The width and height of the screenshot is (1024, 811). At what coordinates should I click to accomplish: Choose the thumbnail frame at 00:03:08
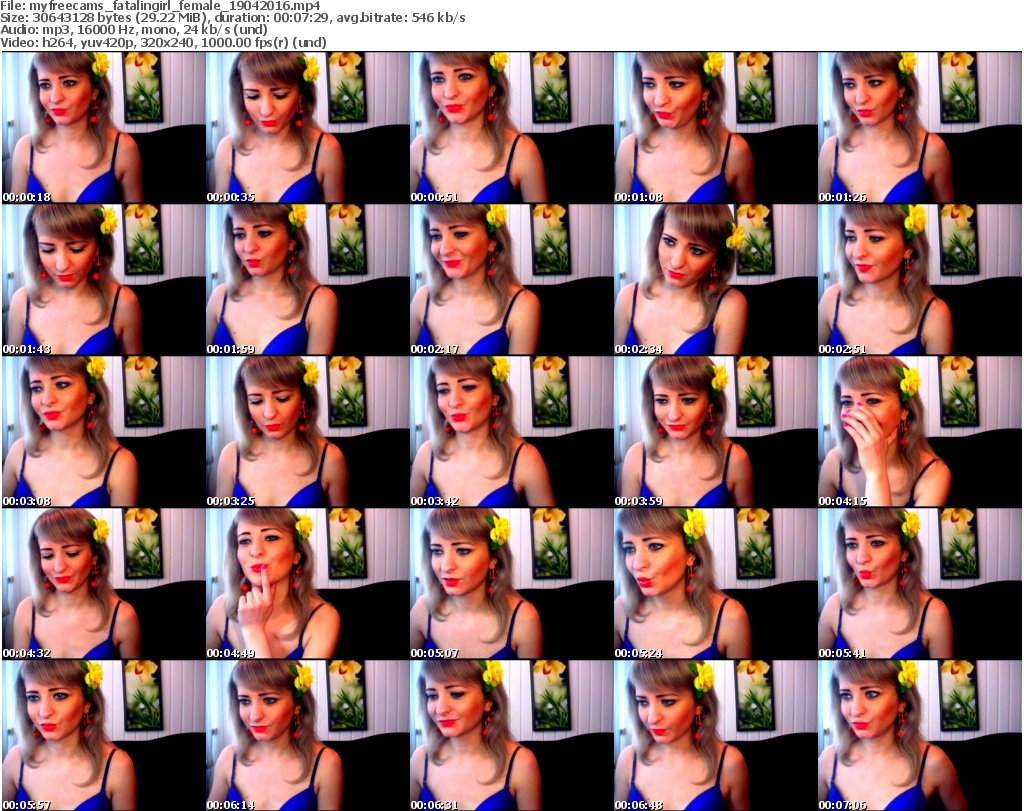(104, 432)
